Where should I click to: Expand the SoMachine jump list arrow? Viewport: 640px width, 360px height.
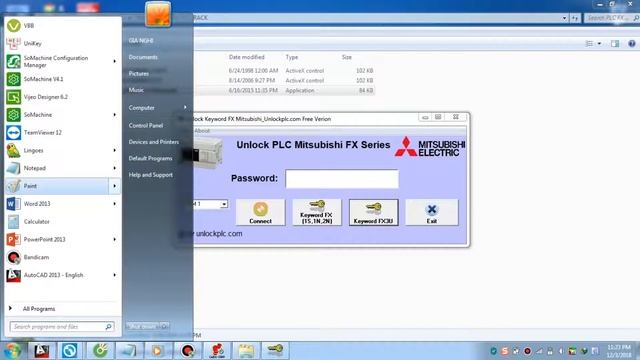coord(114,115)
